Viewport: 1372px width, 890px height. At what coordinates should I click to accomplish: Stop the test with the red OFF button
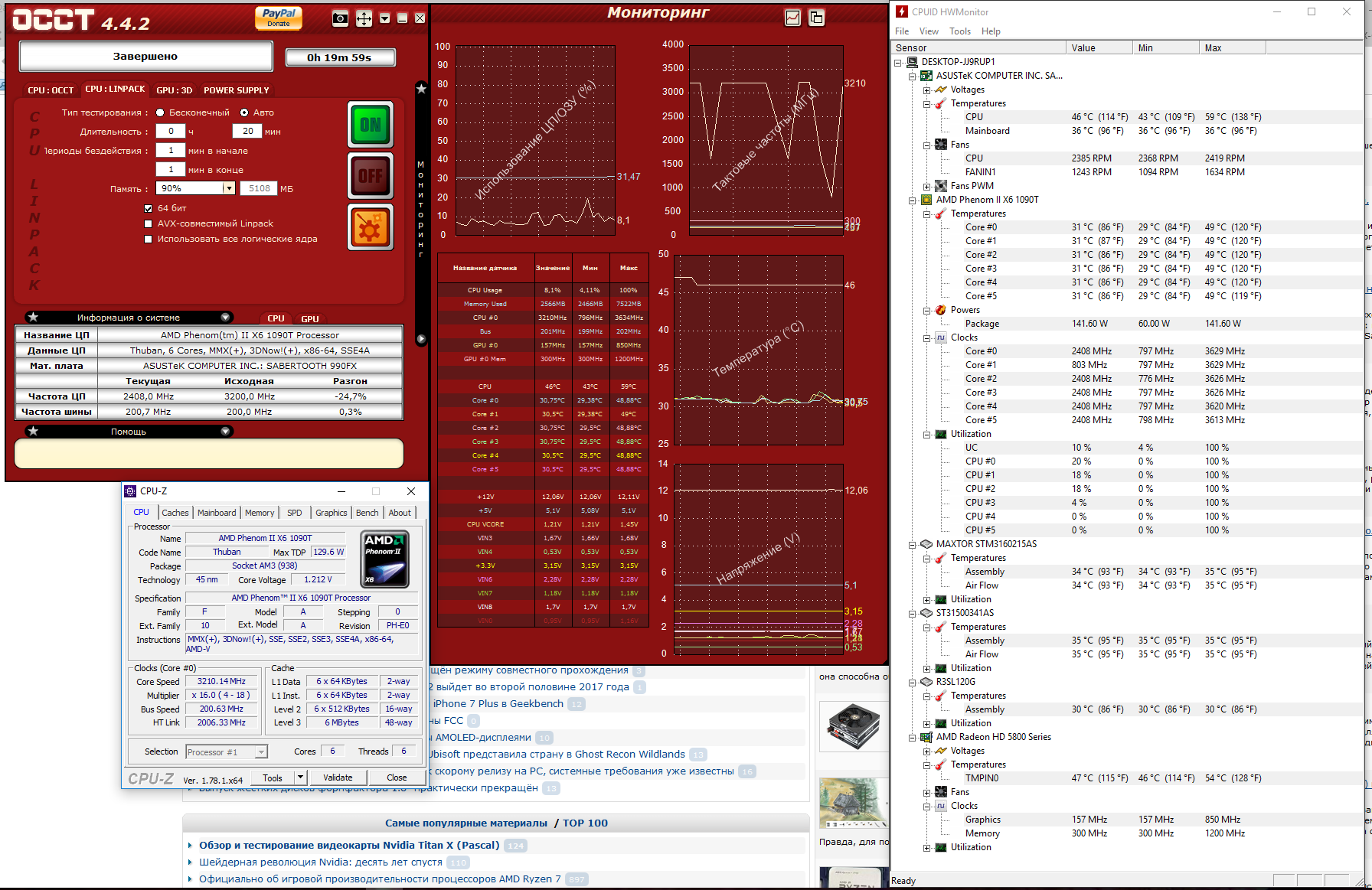371,176
